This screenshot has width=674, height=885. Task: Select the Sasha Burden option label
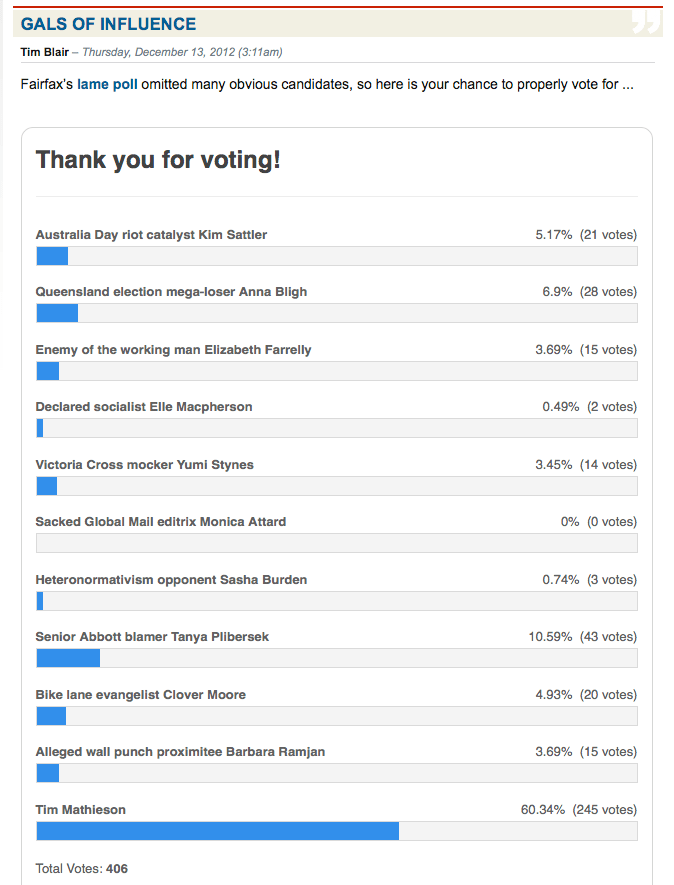tap(171, 580)
